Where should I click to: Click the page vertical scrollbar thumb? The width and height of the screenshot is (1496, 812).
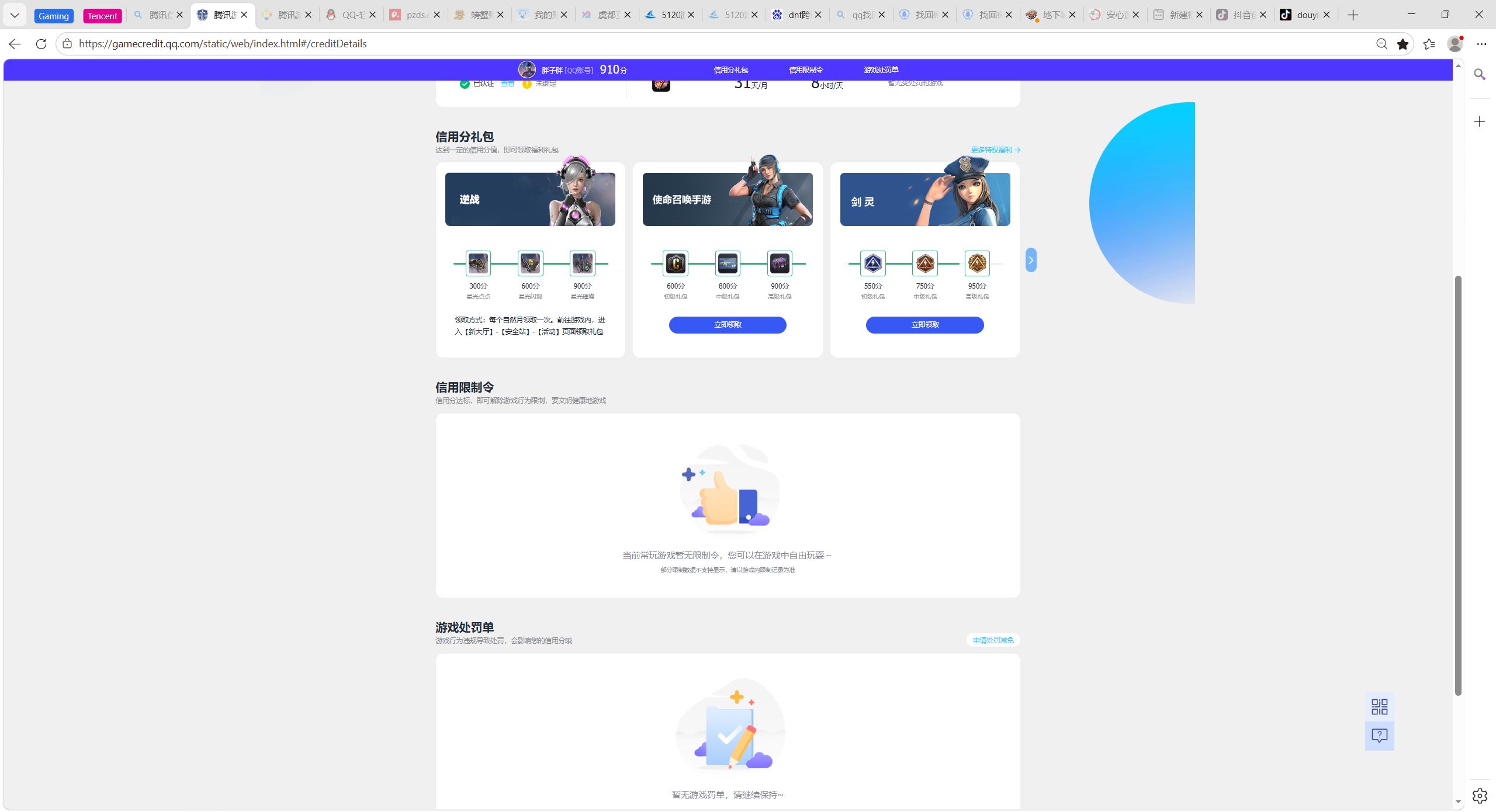[x=1457, y=485]
